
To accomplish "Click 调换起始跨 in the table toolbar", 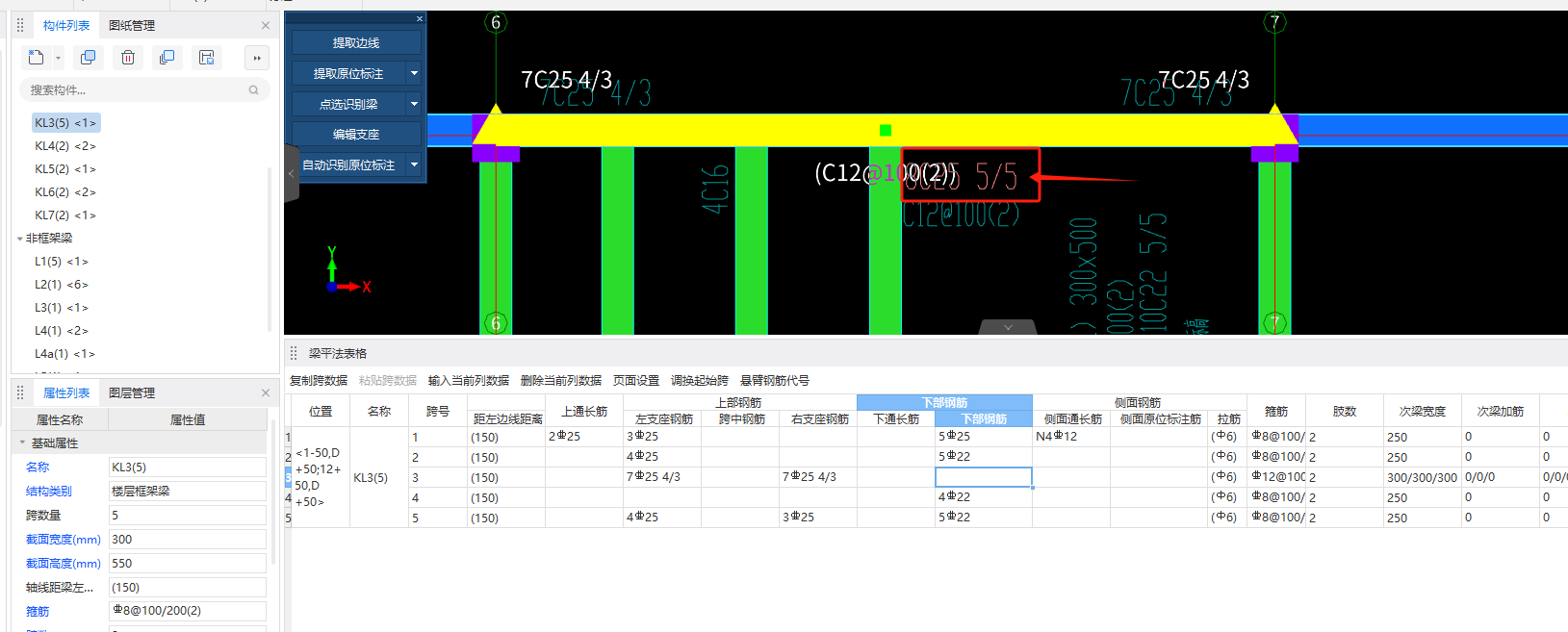I will click(700, 381).
